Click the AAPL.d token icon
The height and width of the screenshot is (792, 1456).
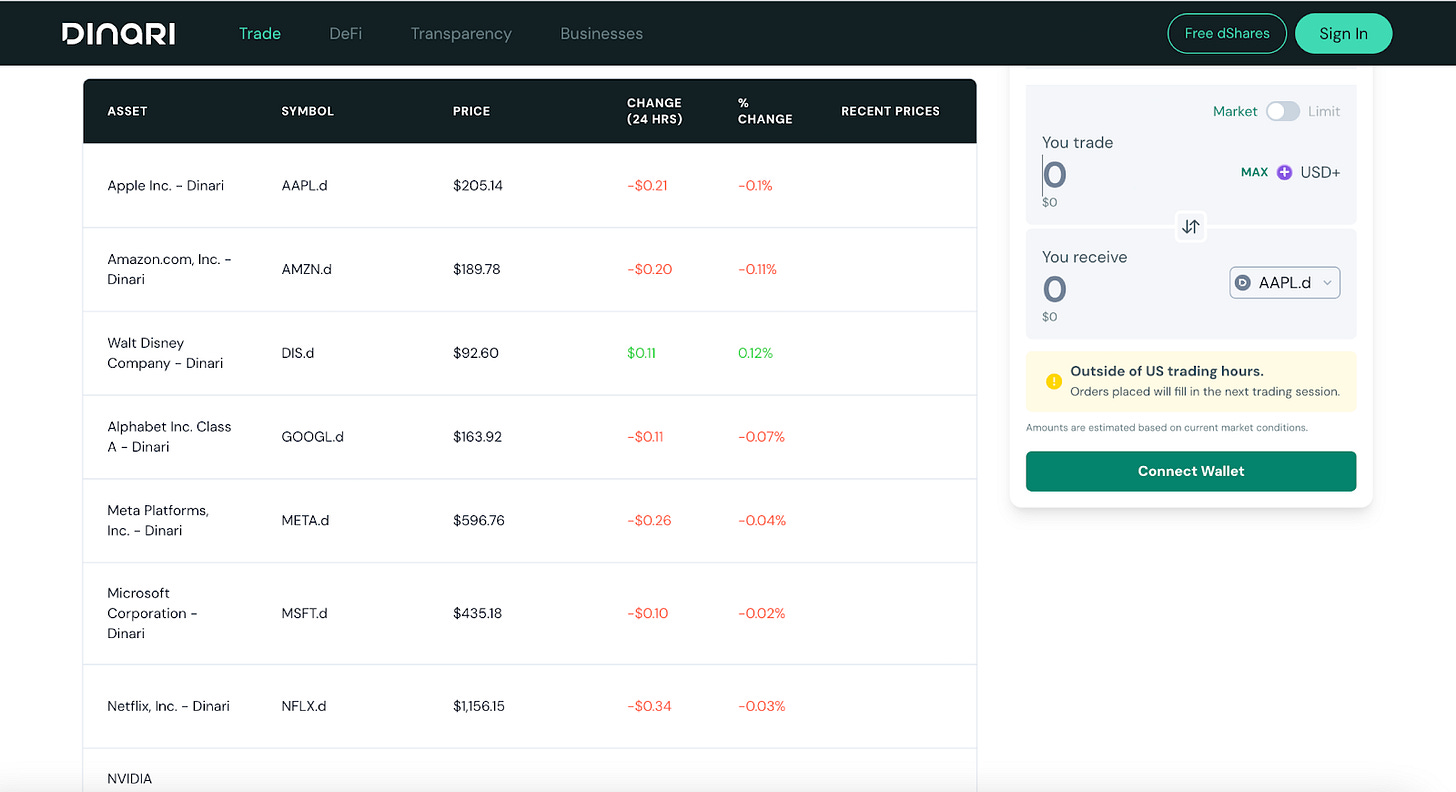pos(1243,283)
